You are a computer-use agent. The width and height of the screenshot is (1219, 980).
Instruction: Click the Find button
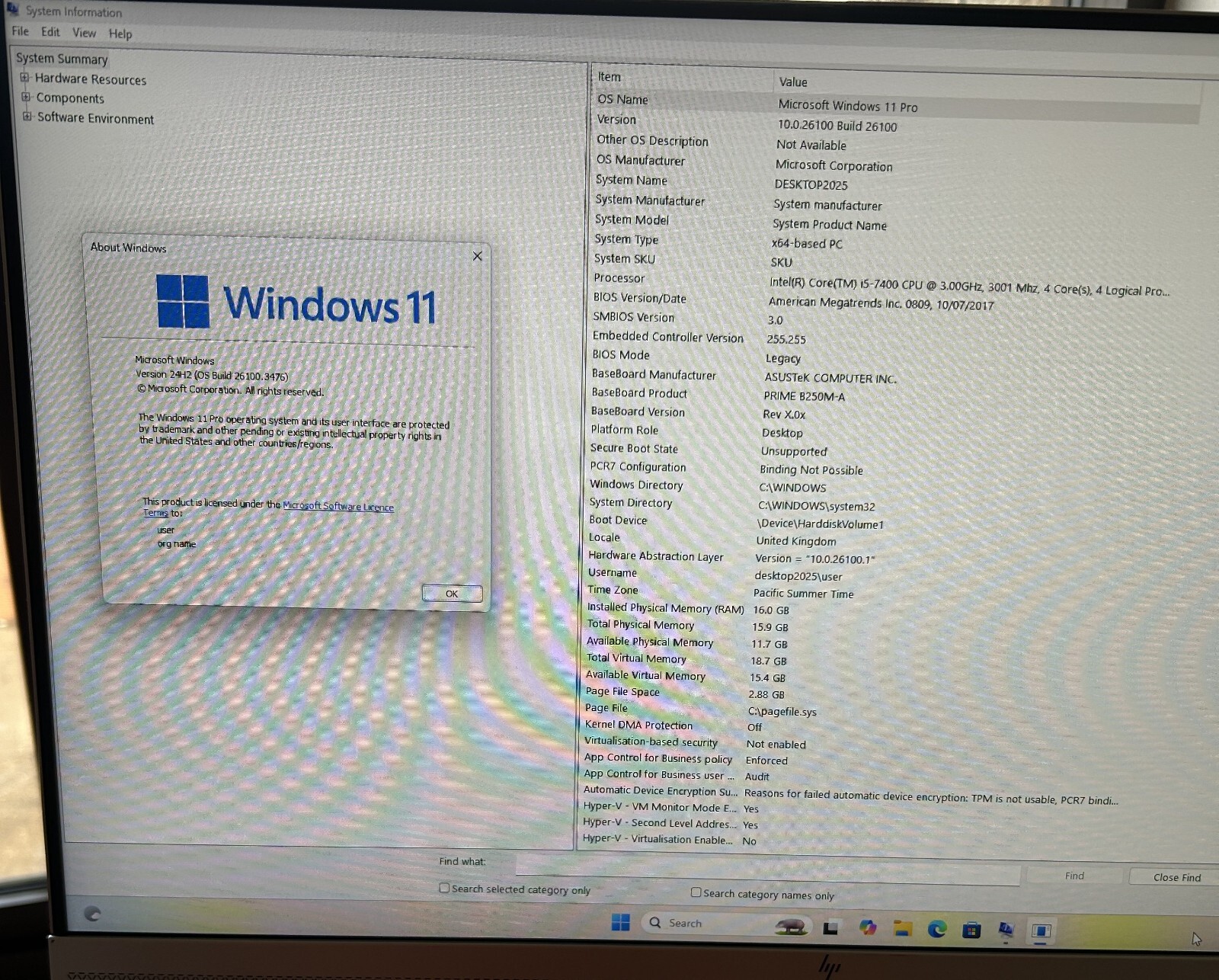pyautogui.click(x=1074, y=876)
